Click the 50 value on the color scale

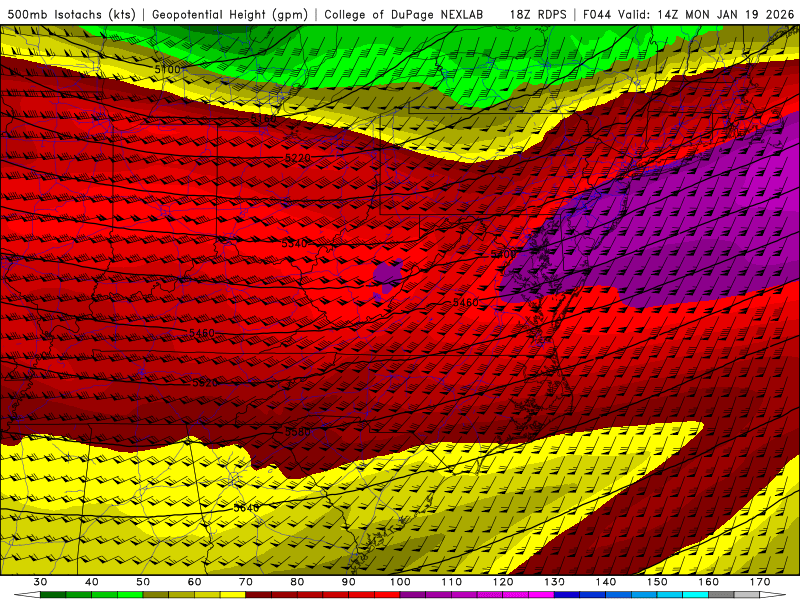[x=143, y=582]
